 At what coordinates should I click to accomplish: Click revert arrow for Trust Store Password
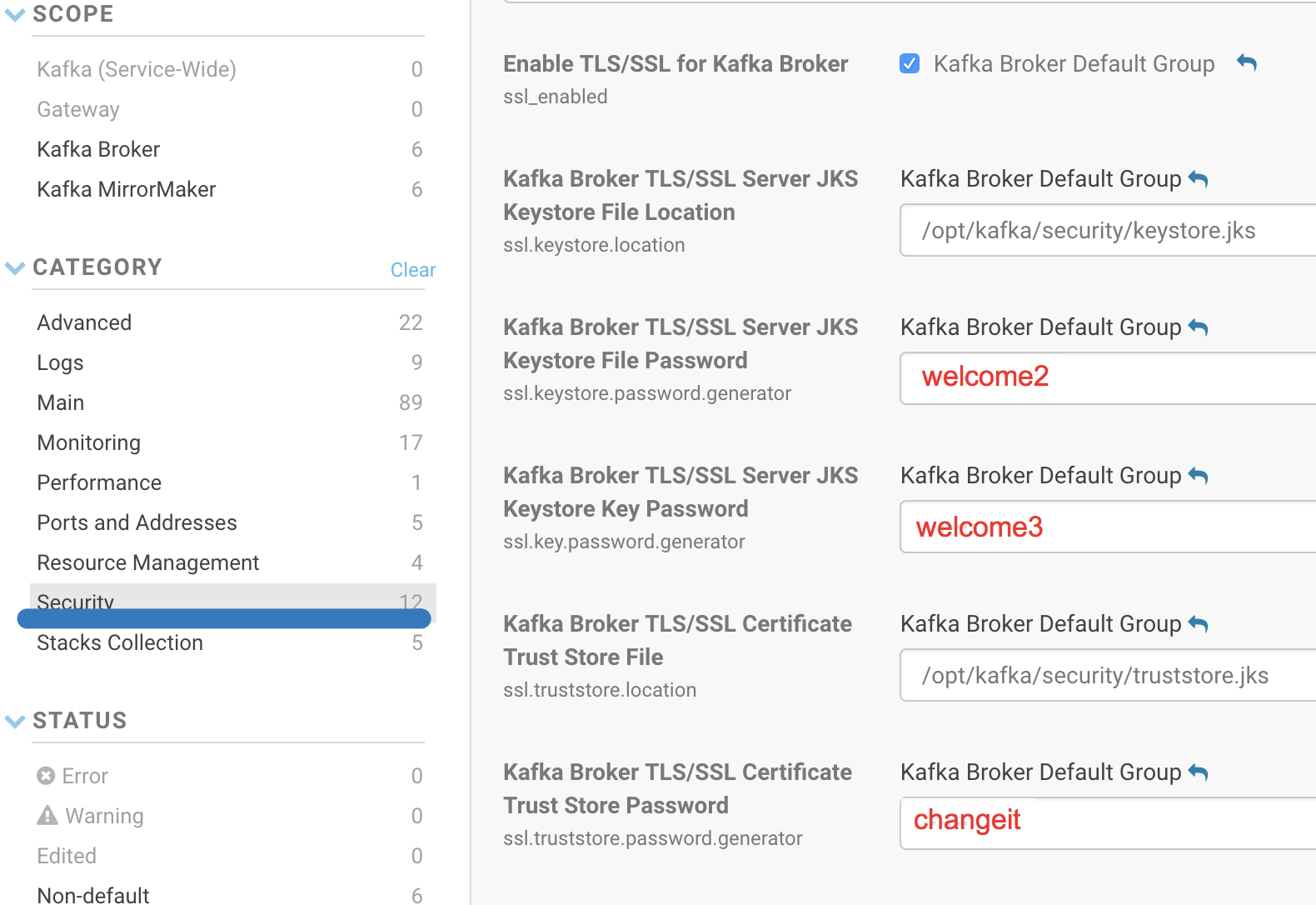[x=1198, y=772]
